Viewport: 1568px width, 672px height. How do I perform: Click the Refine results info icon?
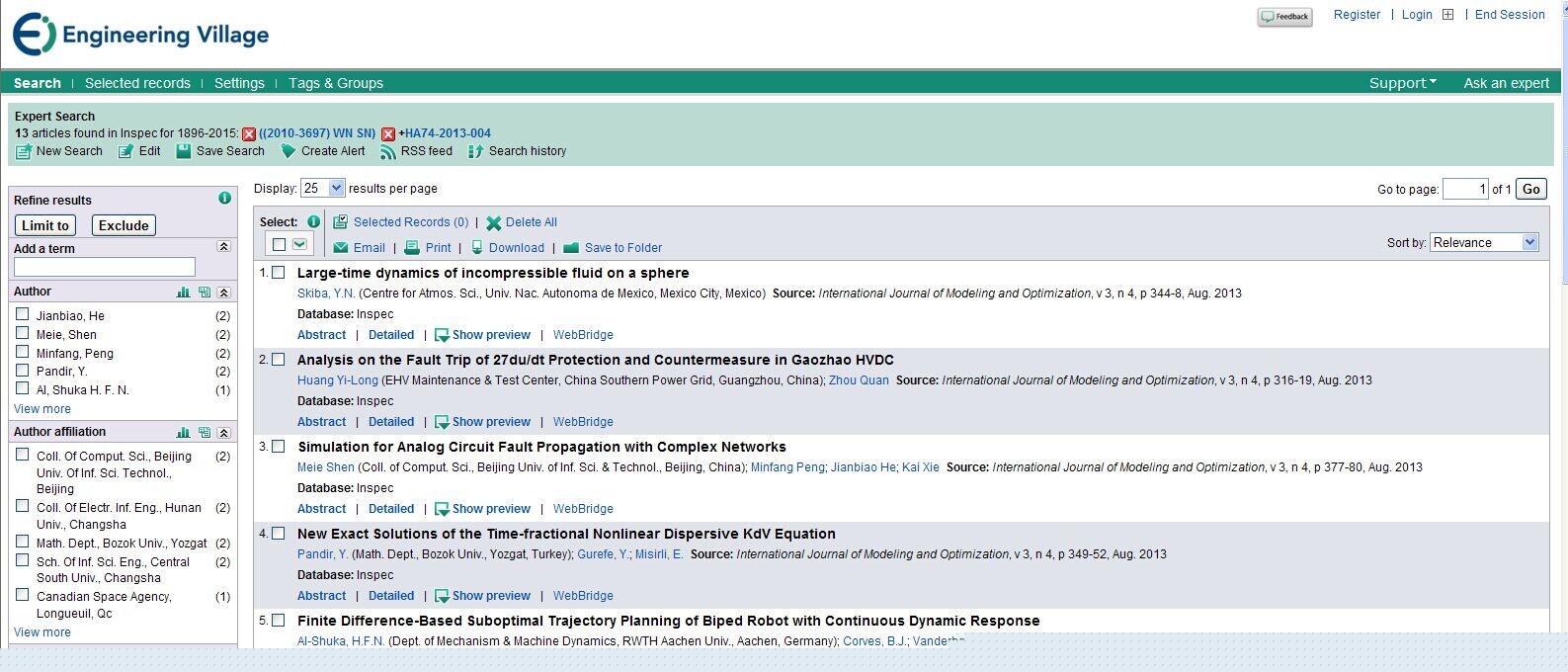(224, 198)
